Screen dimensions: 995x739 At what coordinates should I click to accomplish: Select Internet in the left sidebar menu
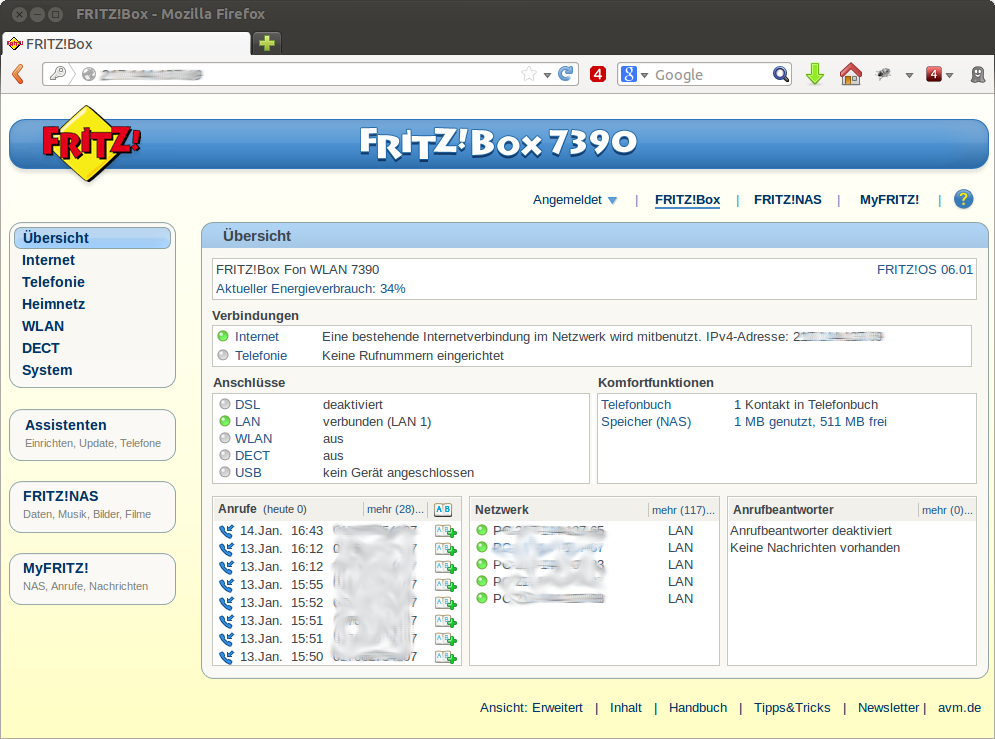point(48,260)
